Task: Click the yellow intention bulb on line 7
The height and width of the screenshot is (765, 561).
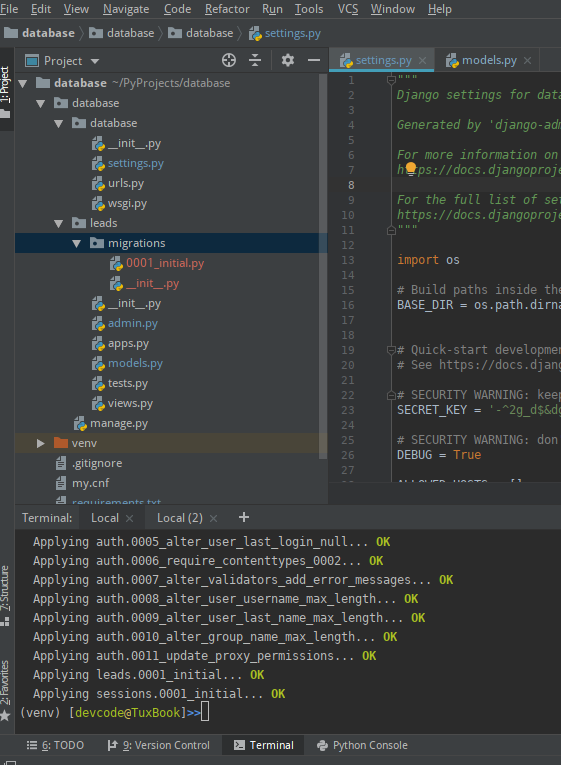Action: click(411, 168)
